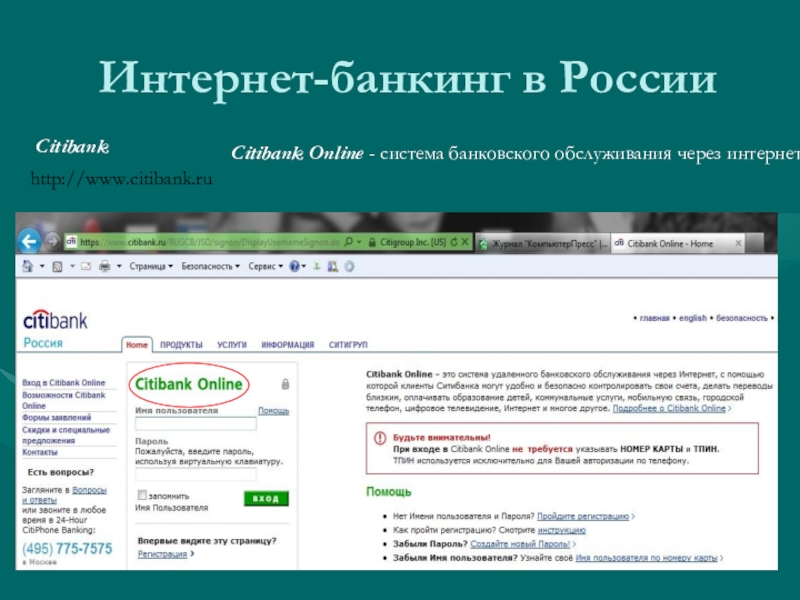Close the Citibank Online - Home tab
The height and width of the screenshot is (600, 800).
pos(738,243)
